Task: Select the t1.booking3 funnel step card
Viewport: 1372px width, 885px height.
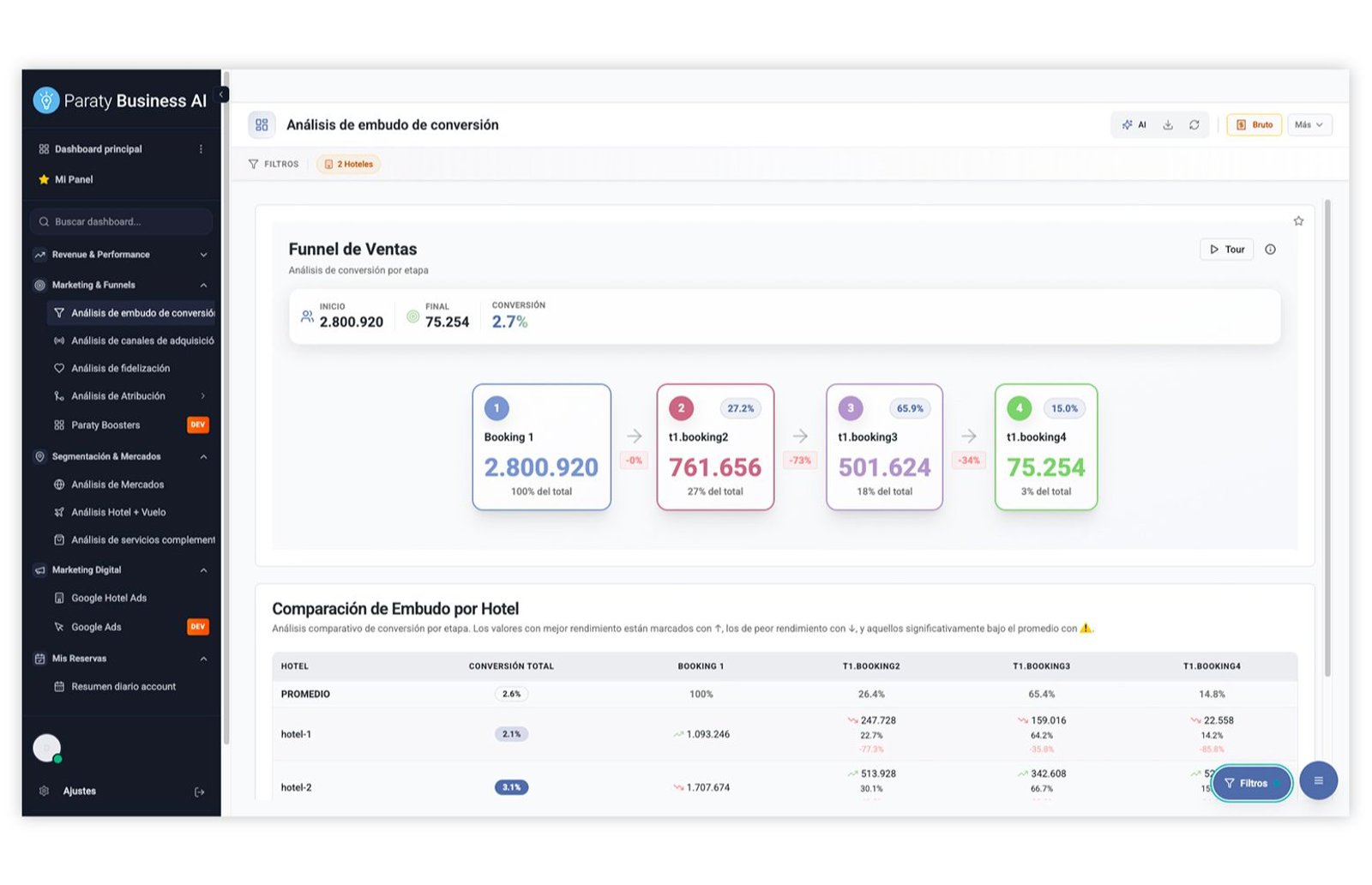Action: [884, 447]
